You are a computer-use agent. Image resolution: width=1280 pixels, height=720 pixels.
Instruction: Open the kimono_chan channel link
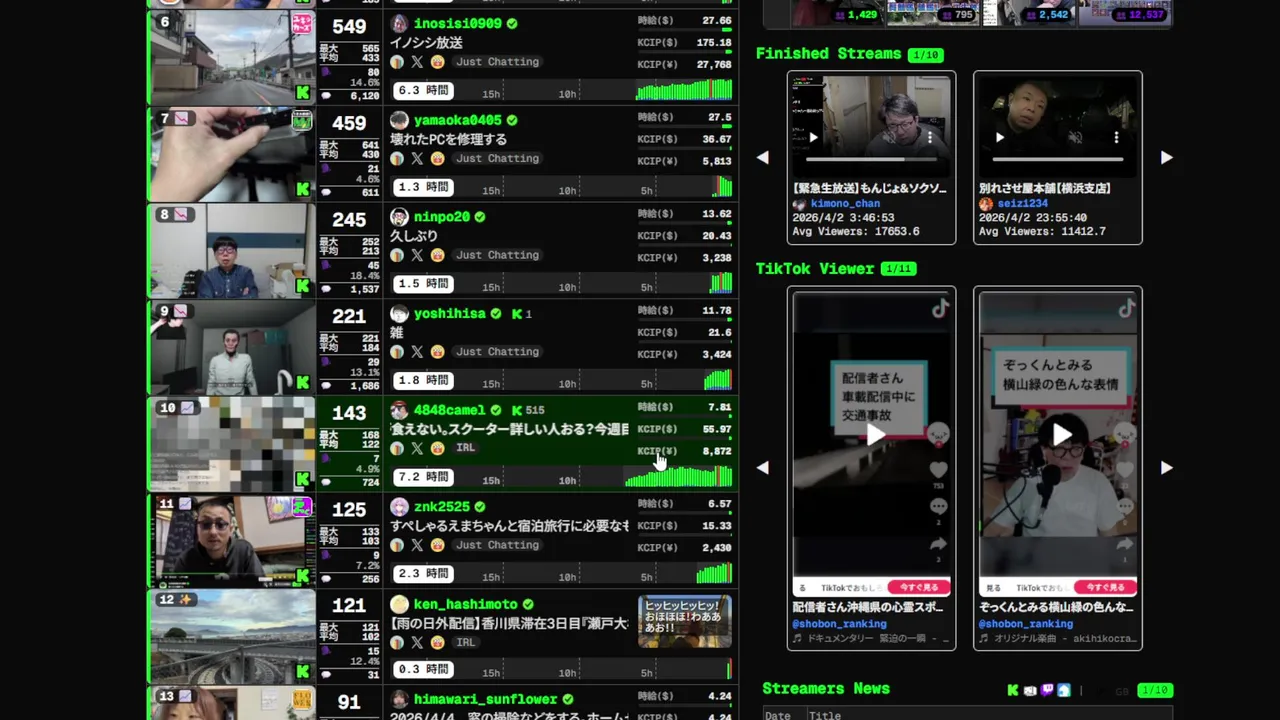[845, 203]
